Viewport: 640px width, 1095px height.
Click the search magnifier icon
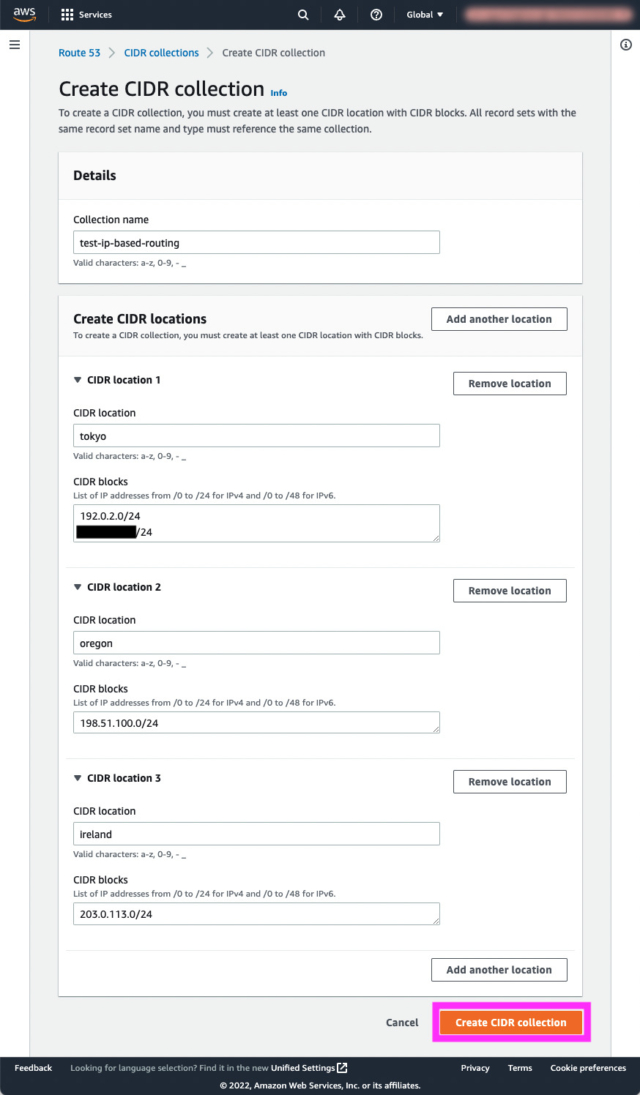click(x=303, y=15)
